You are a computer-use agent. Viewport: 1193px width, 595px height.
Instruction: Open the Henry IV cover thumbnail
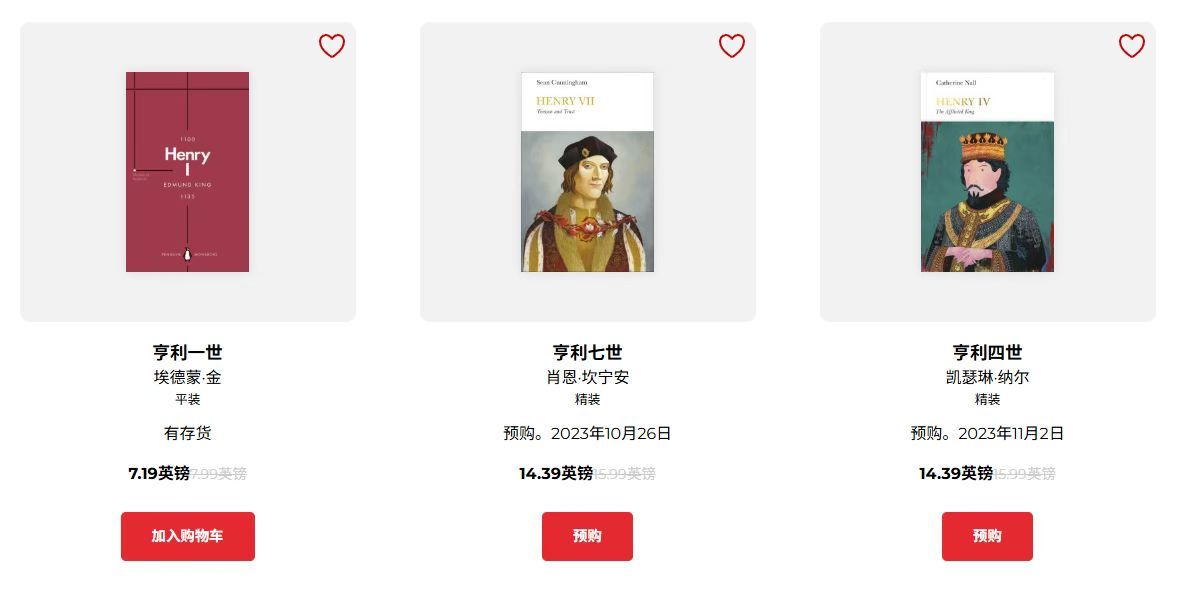pos(988,172)
